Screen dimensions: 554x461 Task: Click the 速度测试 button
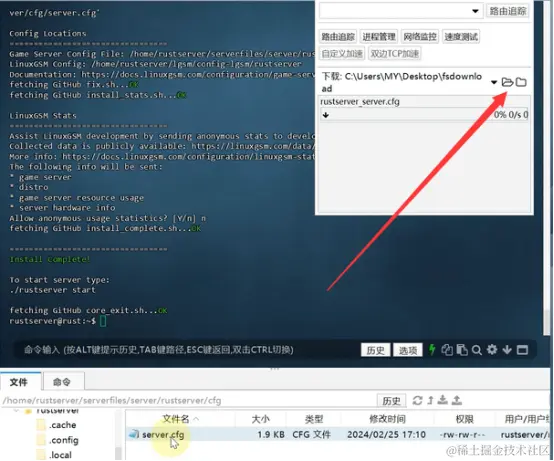click(x=461, y=36)
